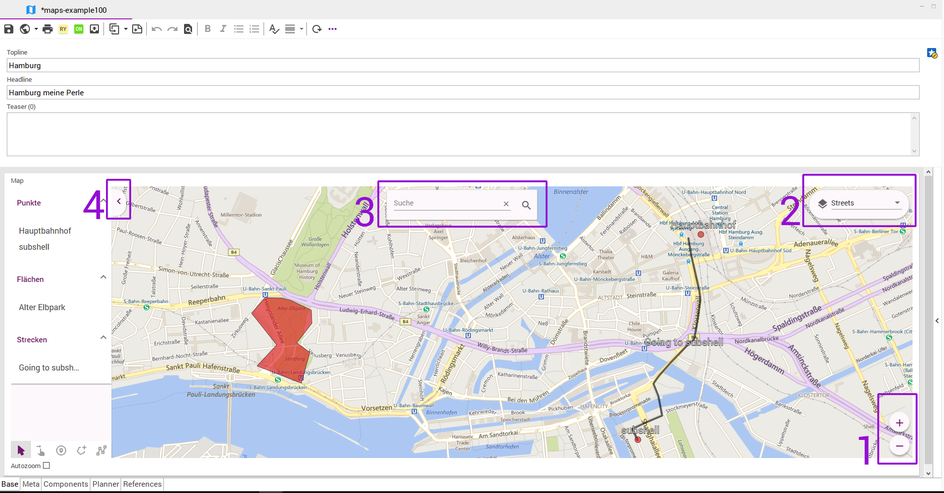
Task: Open the dropdown arrow beside the alignment icon
Action: (301, 29)
